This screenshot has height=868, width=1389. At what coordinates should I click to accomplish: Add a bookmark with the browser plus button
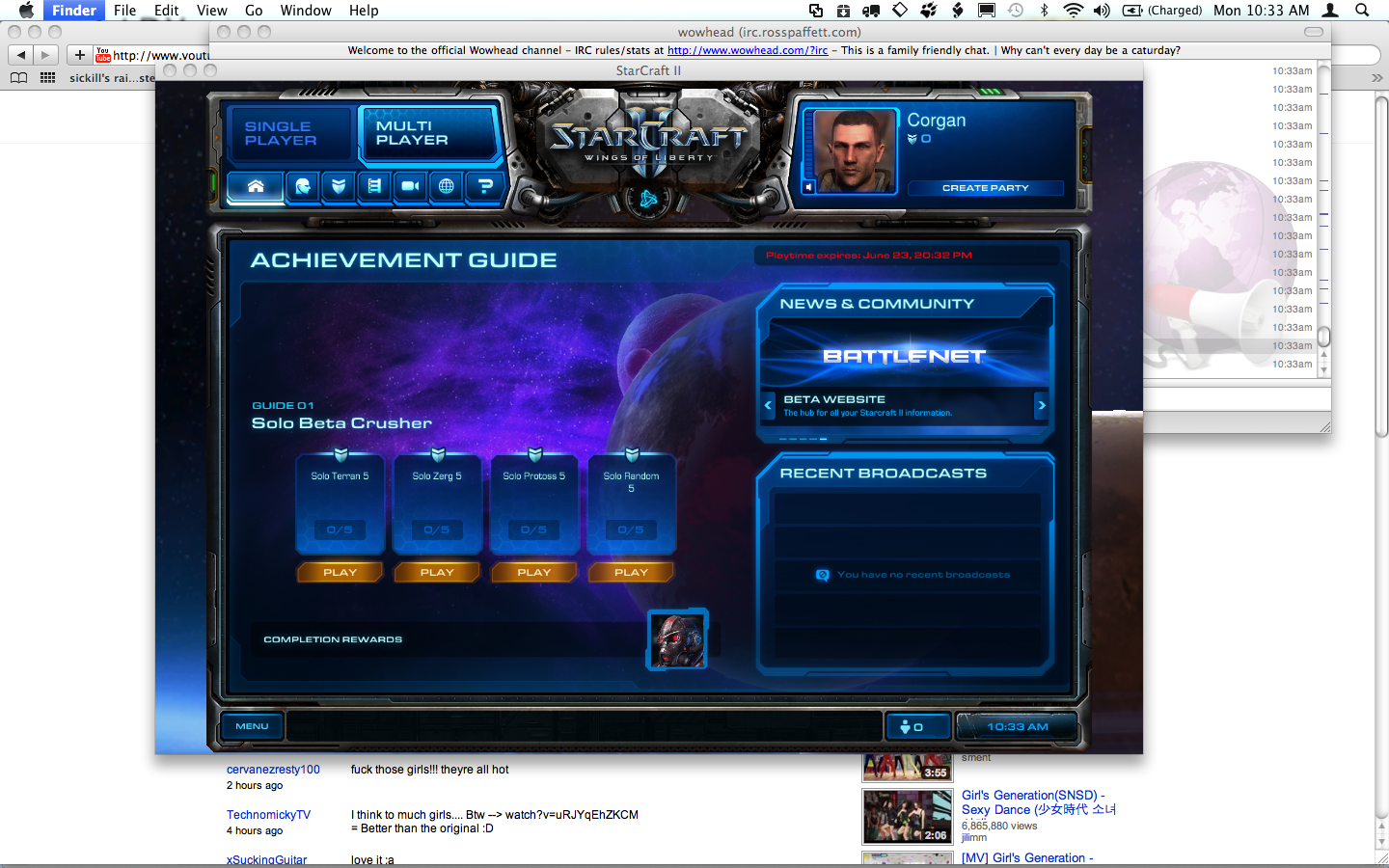[80, 55]
